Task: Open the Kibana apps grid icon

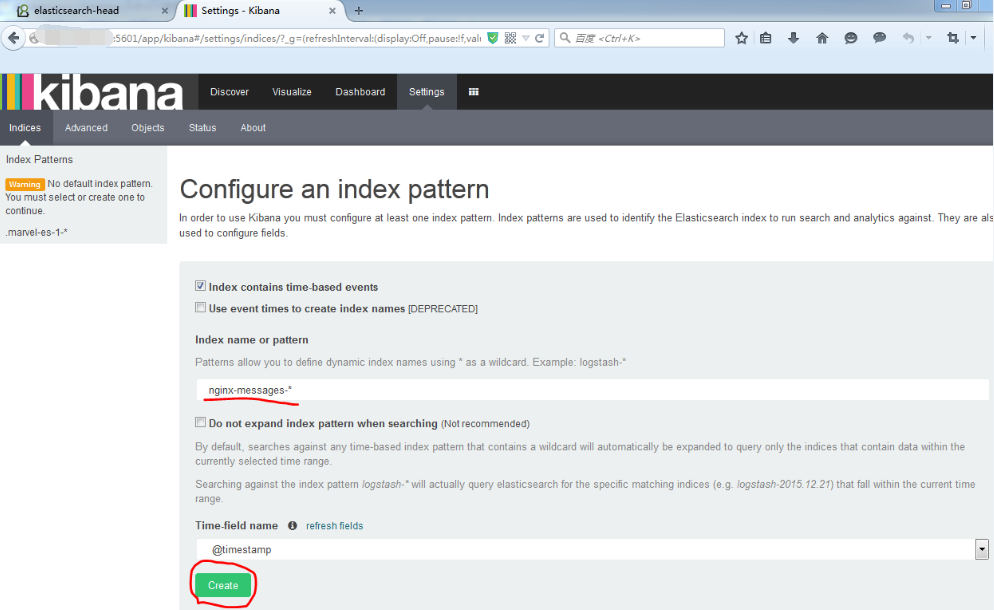Action: (x=474, y=92)
